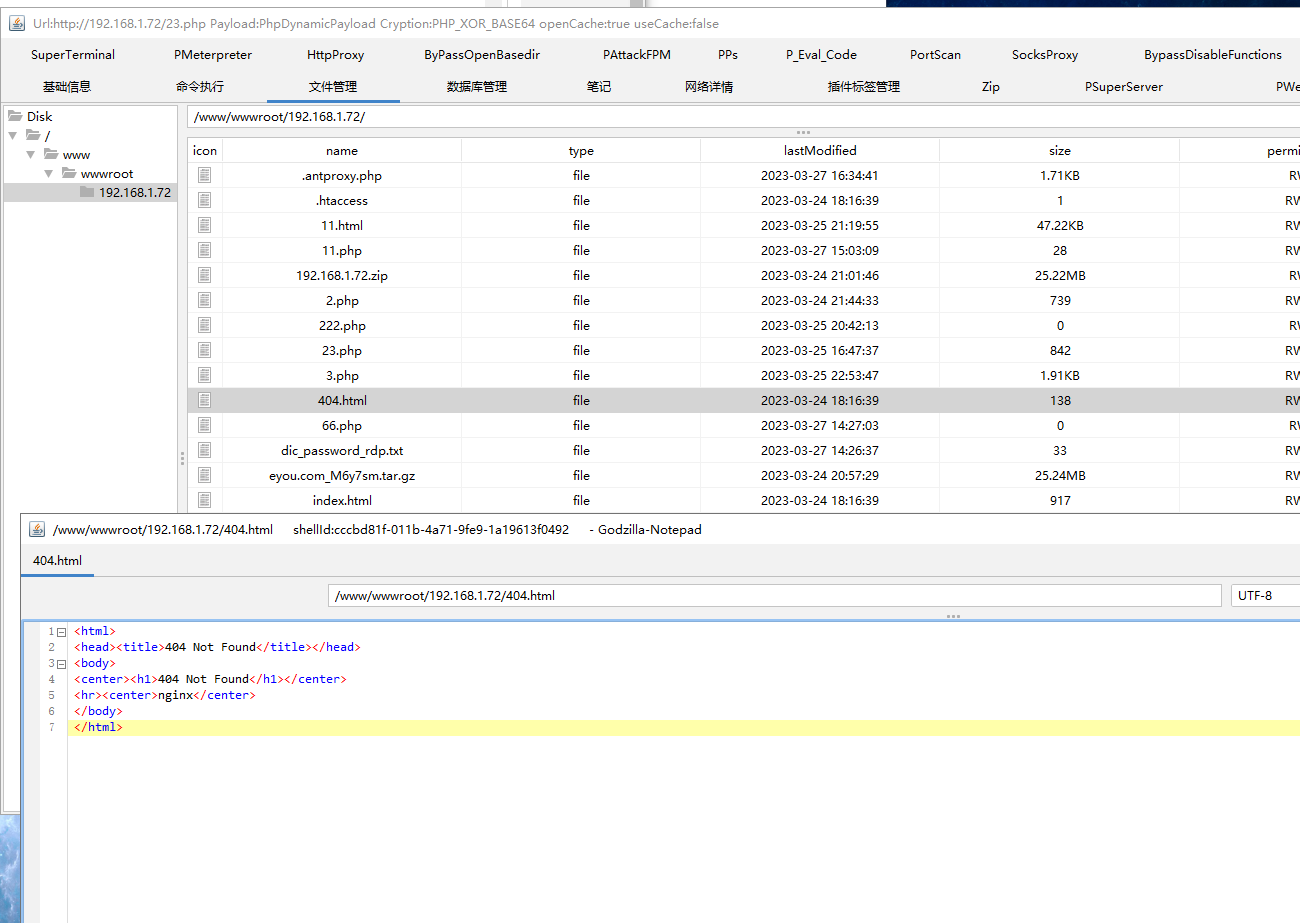Open the PortScan tab
Image resolution: width=1300 pixels, height=923 pixels.
click(x=935, y=55)
